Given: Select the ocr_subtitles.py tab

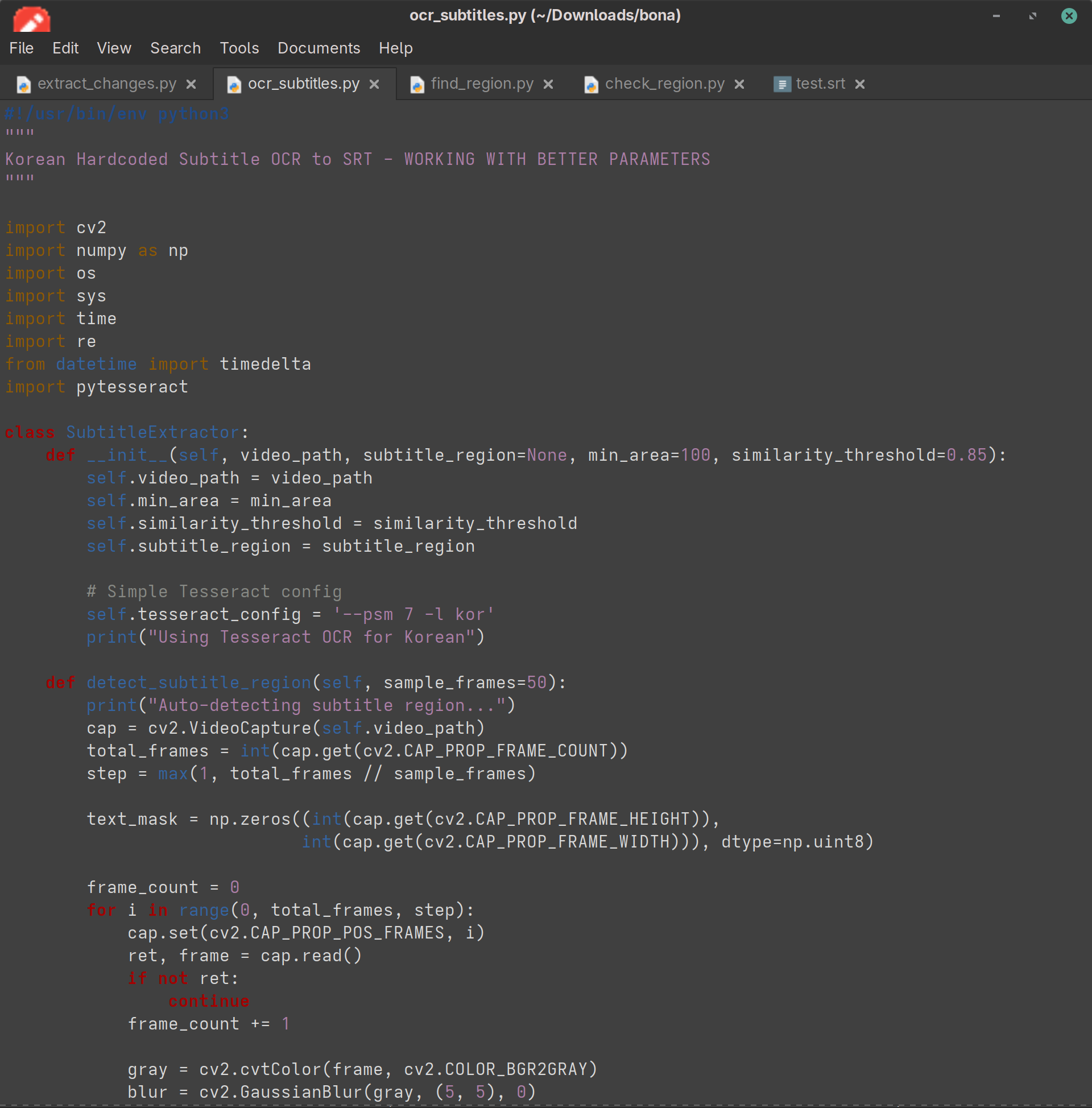Looking at the screenshot, I should (303, 84).
